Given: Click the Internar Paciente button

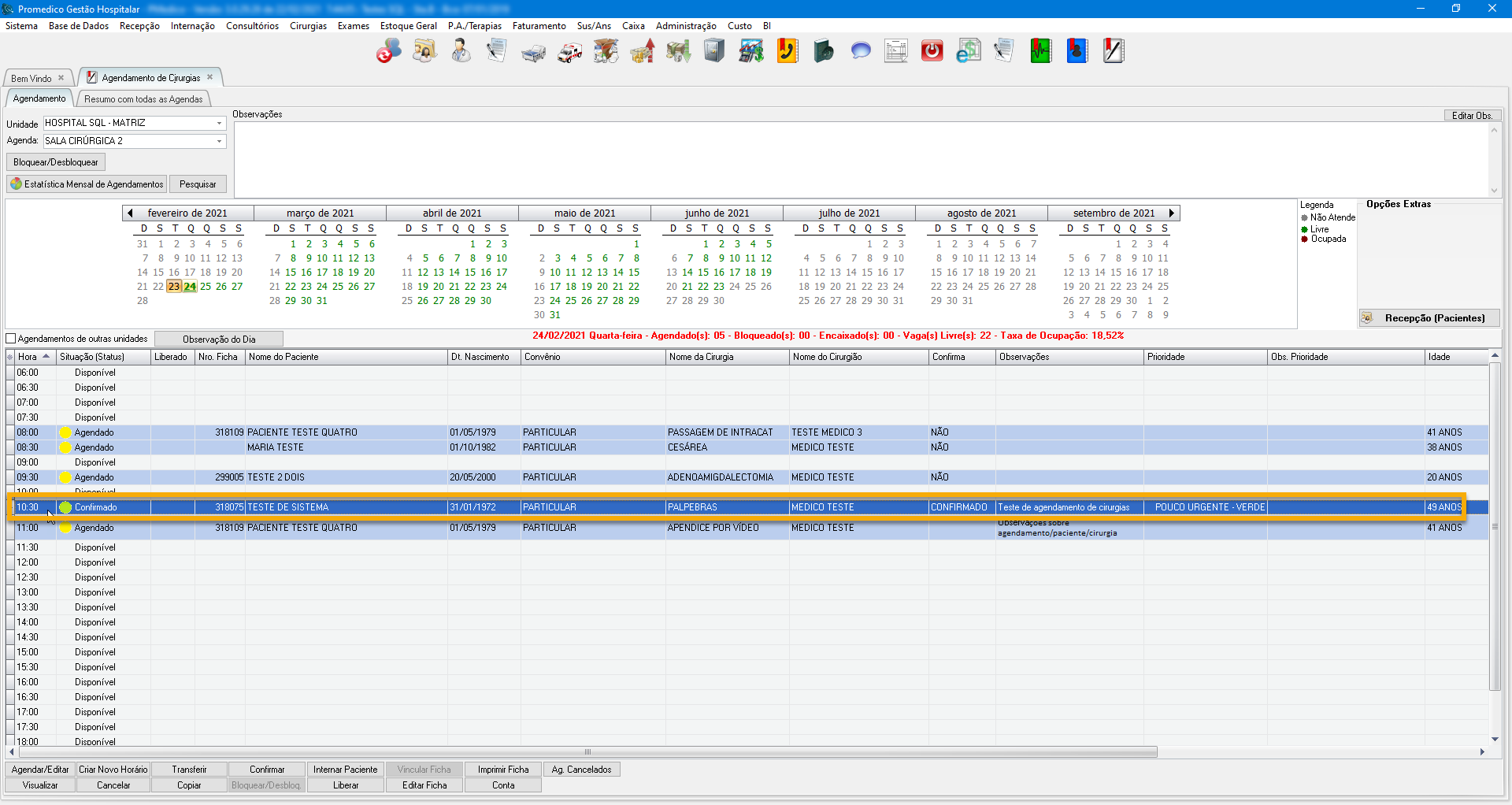Looking at the screenshot, I should pos(345,770).
